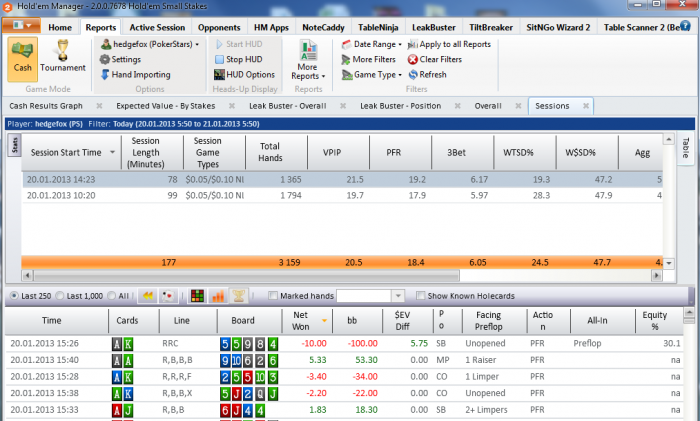Click Clear Filters red X icon

click(x=413, y=59)
